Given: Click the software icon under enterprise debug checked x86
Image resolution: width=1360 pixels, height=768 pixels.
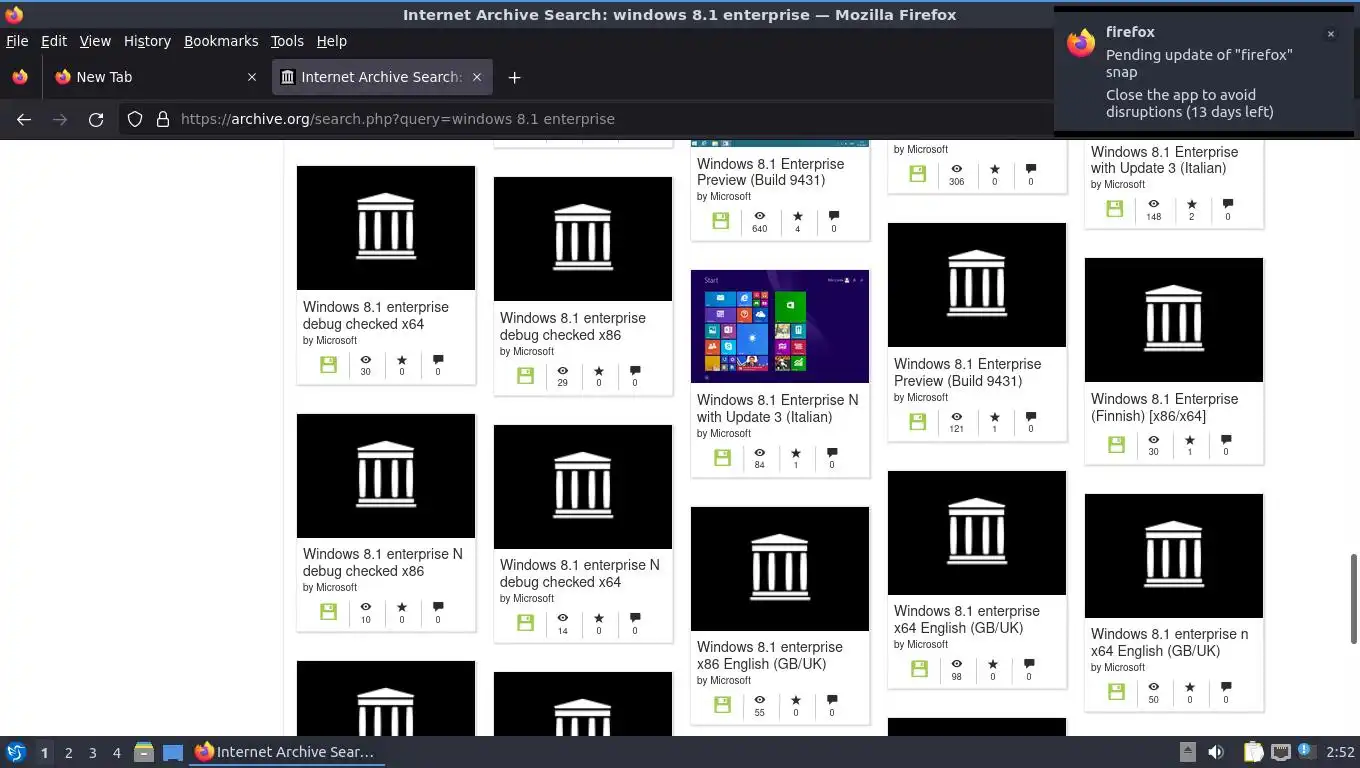Looking at the screenshot, I should 525,376.
